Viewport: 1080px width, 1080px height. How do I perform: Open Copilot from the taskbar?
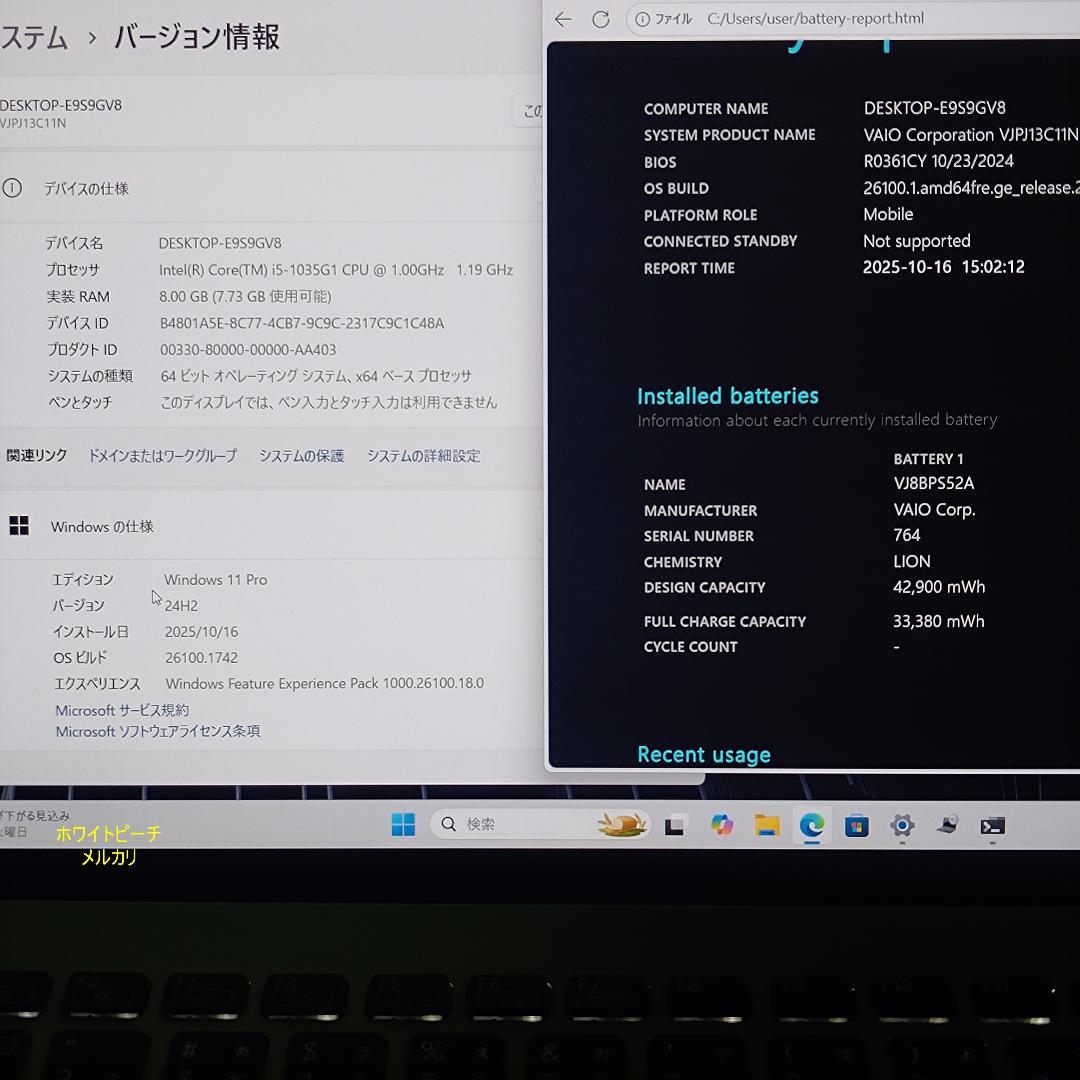pos(721,824)
